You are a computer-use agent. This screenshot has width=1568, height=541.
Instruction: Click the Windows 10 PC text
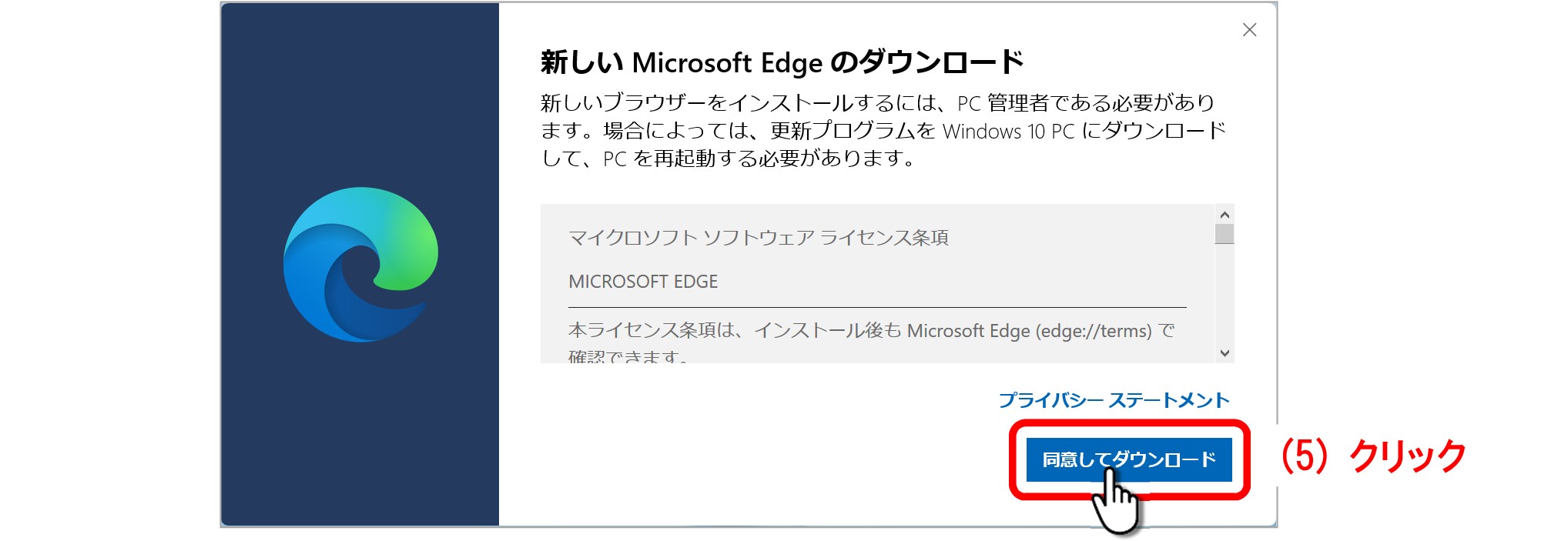point(1008,132)
